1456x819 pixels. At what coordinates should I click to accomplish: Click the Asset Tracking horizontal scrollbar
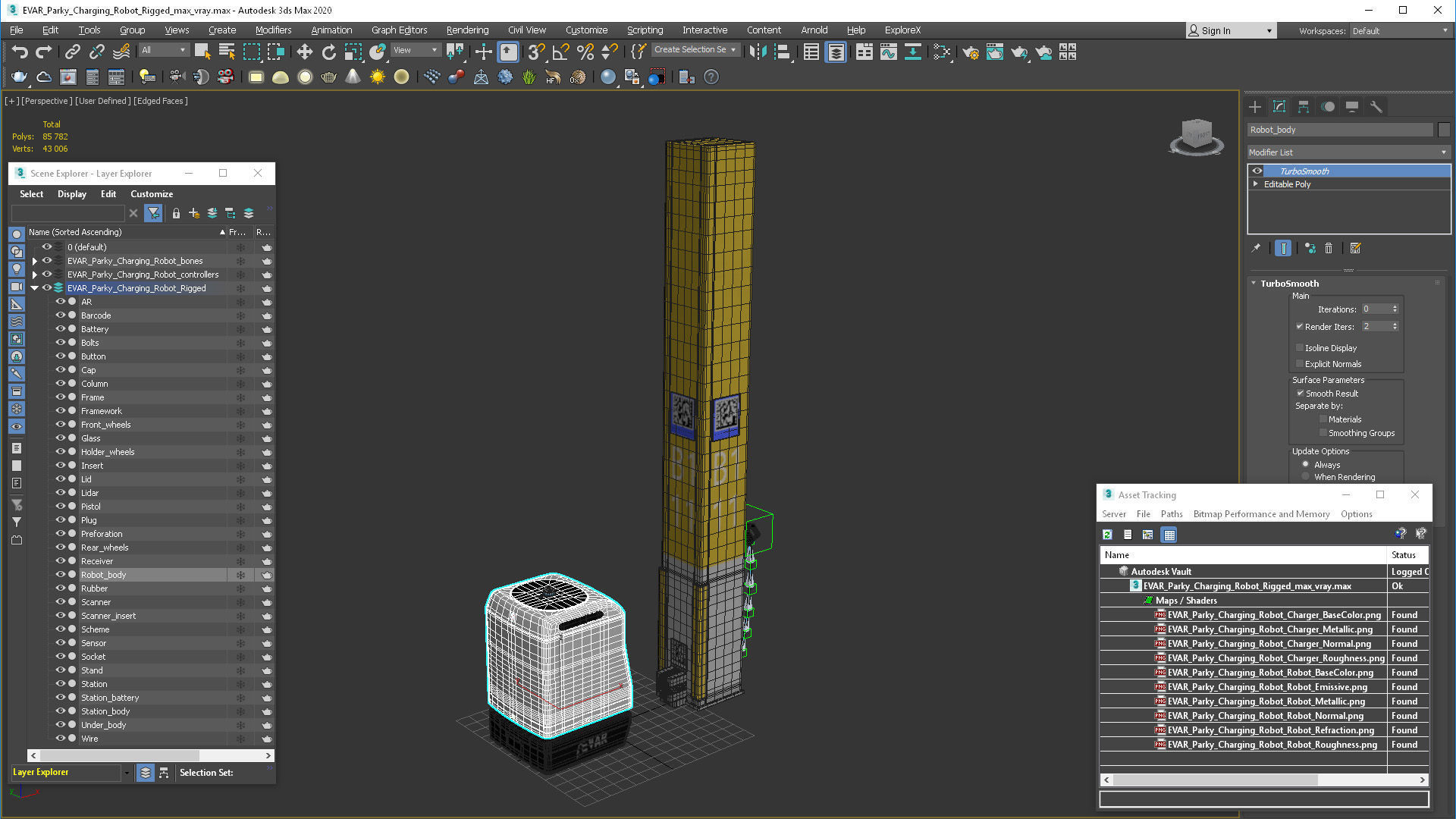(1215, 780)
